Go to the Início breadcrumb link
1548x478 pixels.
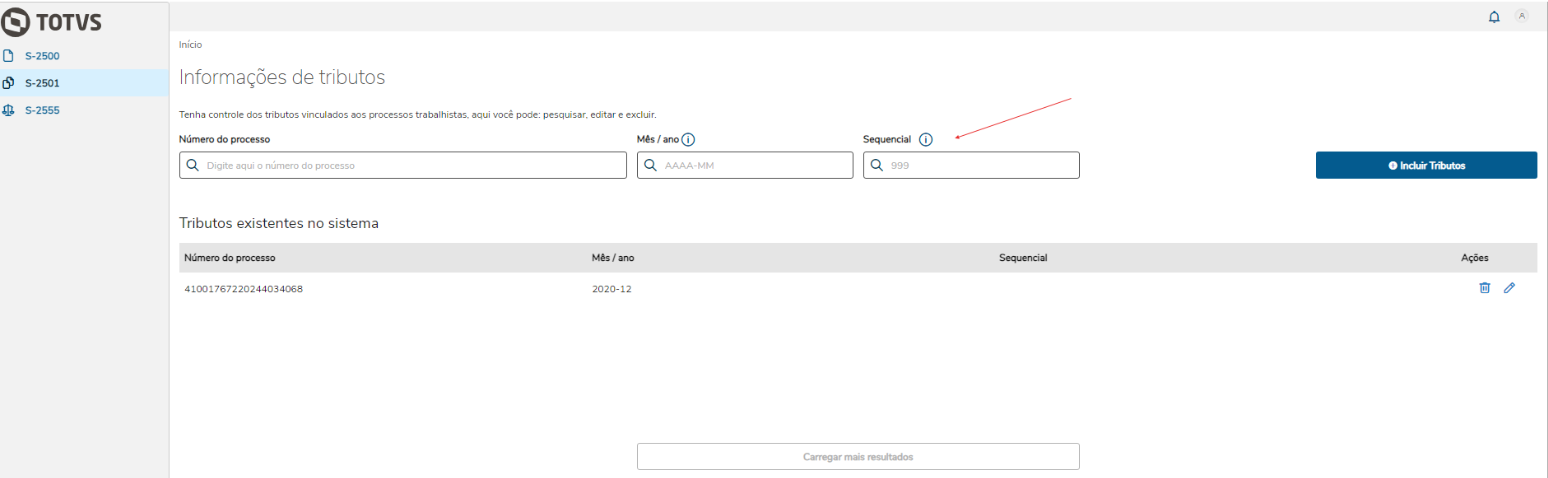[190, 45]
